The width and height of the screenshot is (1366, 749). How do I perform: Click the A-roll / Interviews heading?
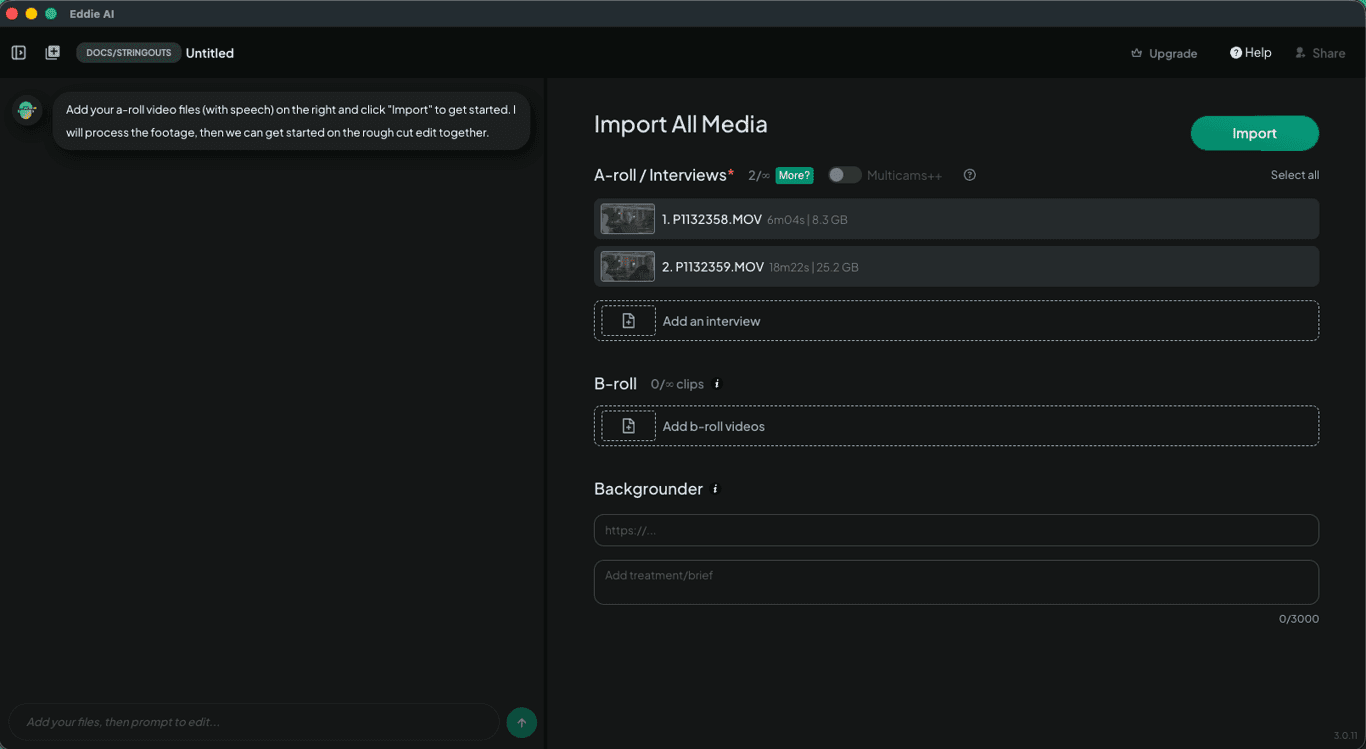pos(664,175)
